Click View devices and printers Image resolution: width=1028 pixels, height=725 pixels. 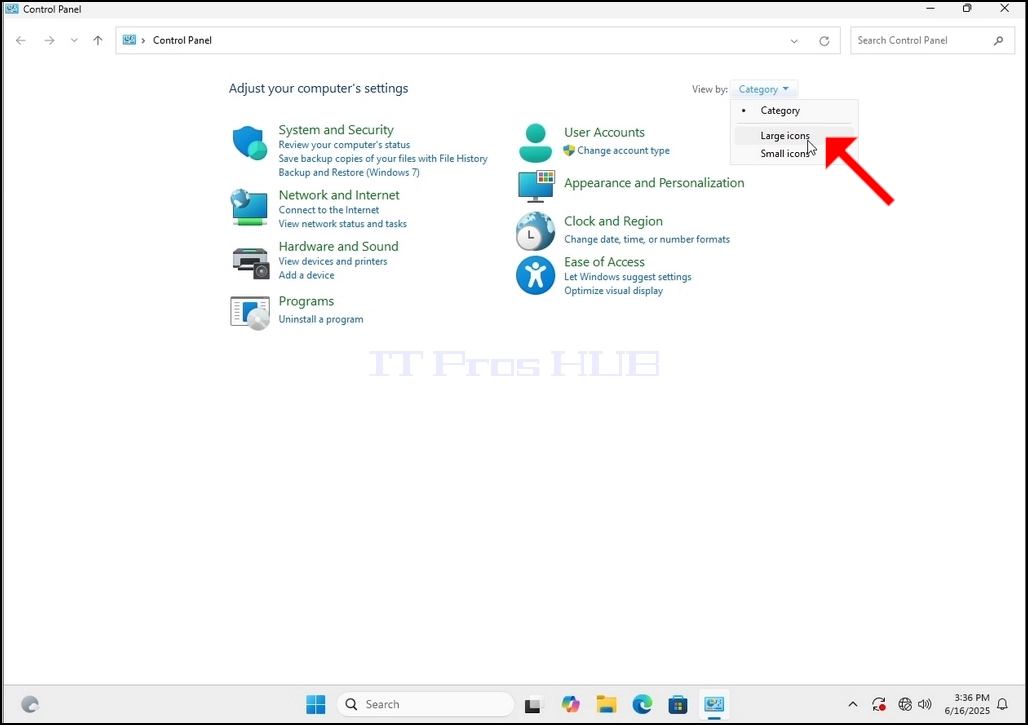(332, 261)
